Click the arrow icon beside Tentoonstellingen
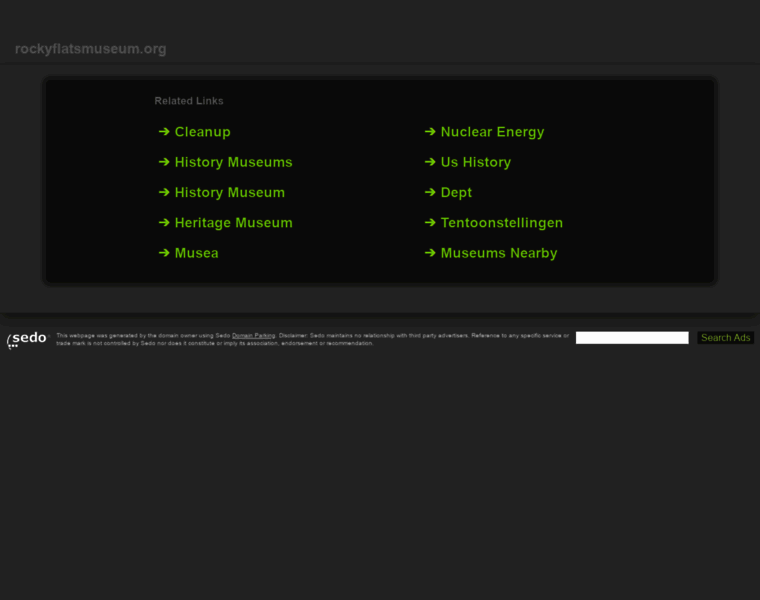The image size is (760, 600). (430, 222)
